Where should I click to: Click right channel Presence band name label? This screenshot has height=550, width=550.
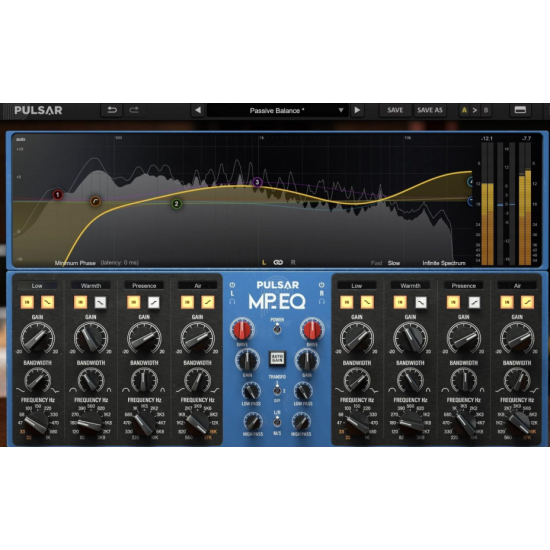click(464, 286)
